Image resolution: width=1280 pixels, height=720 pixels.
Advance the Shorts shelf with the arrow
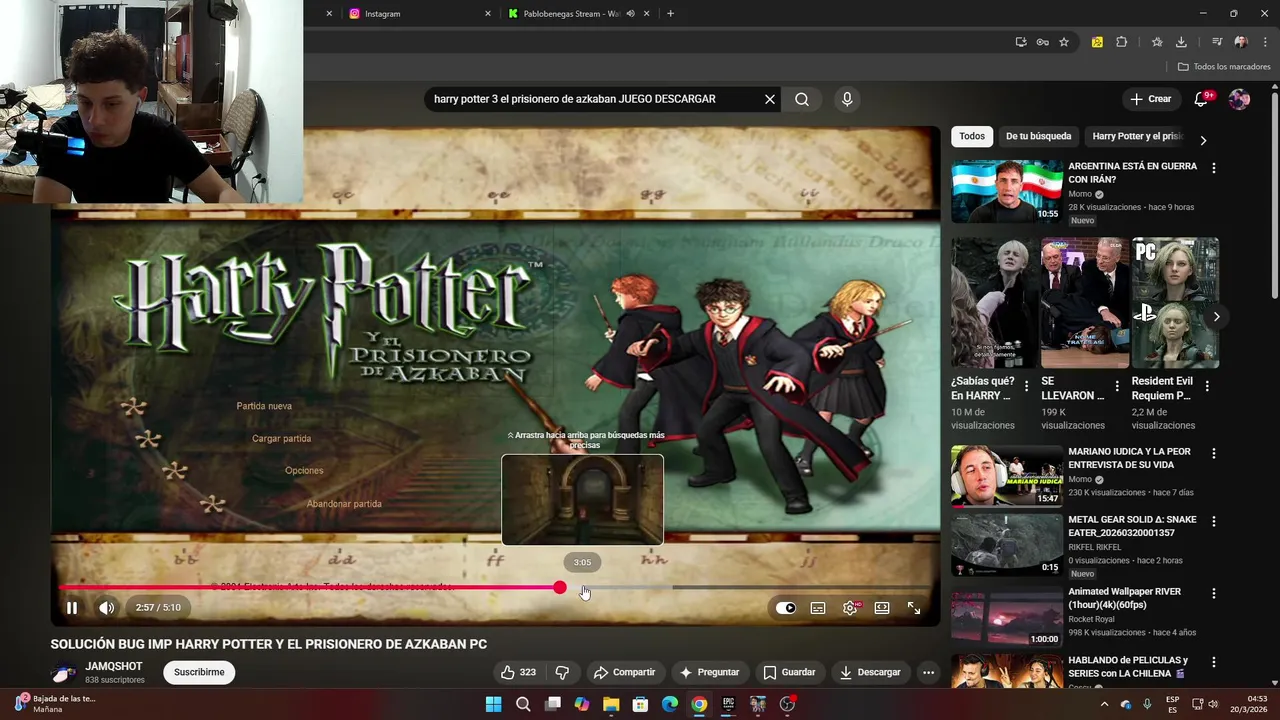click(1216, 317)
